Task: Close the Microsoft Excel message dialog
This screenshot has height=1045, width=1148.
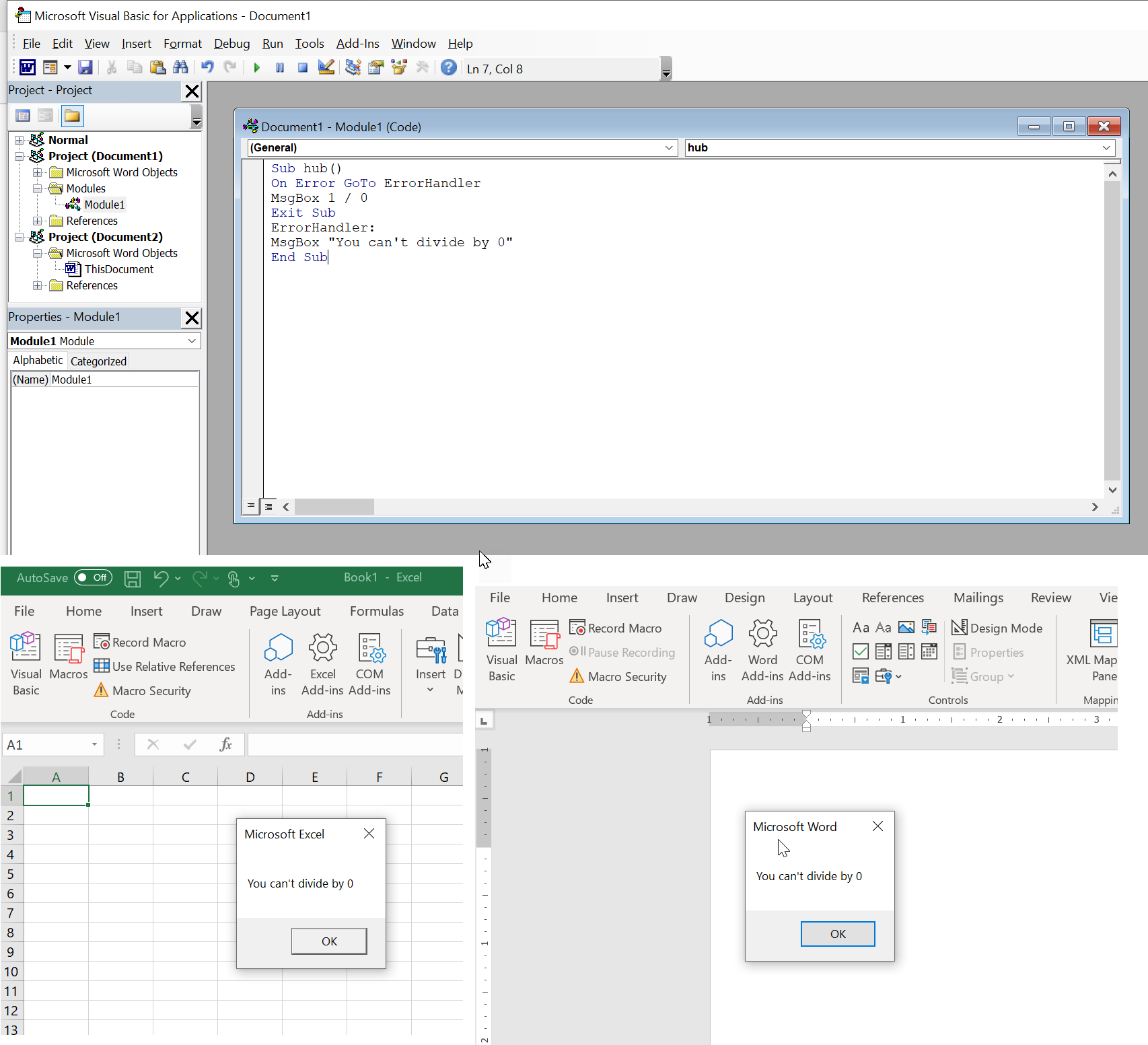Action: point(369,834)
